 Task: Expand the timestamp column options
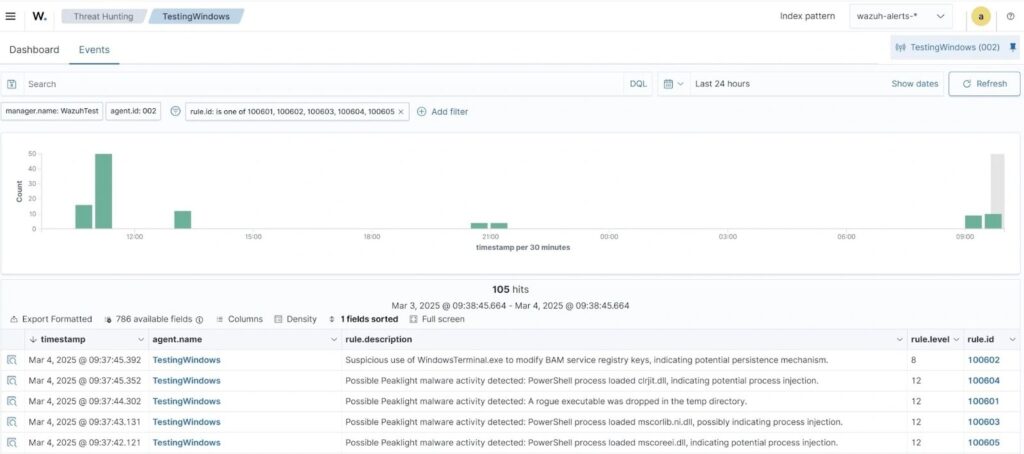tap(140, 340)
